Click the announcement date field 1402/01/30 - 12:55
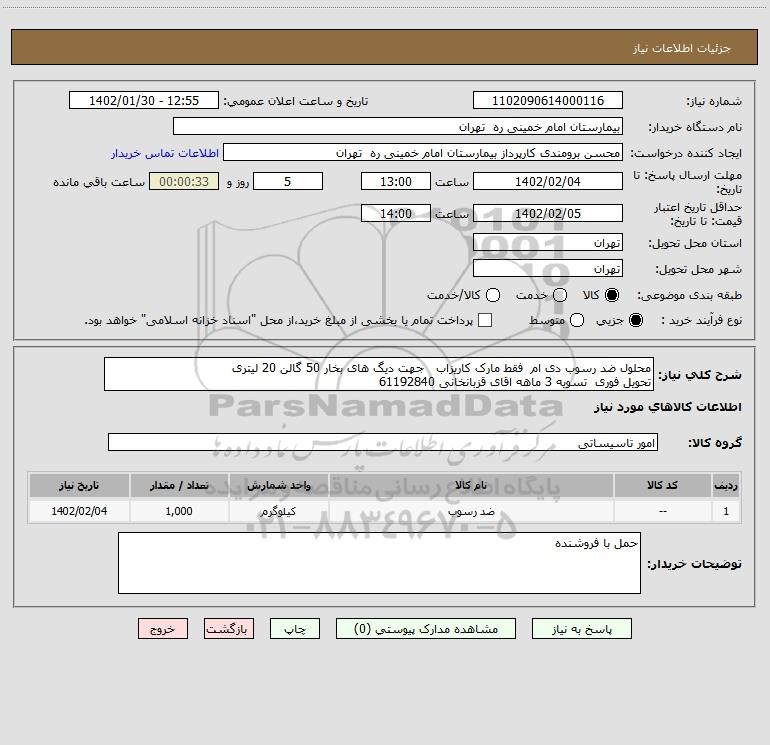The width and height of the screenshot is (770, 745). (144, 100)
